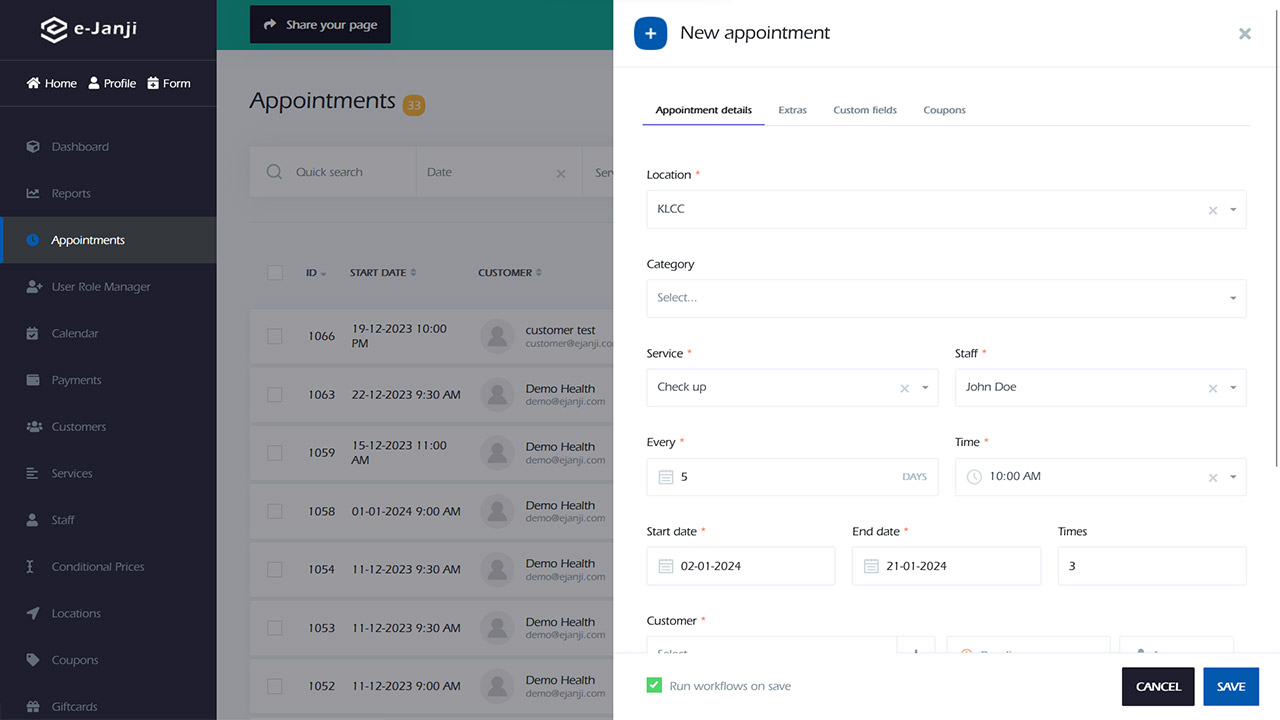Clear the Date filter

point(561,173)
